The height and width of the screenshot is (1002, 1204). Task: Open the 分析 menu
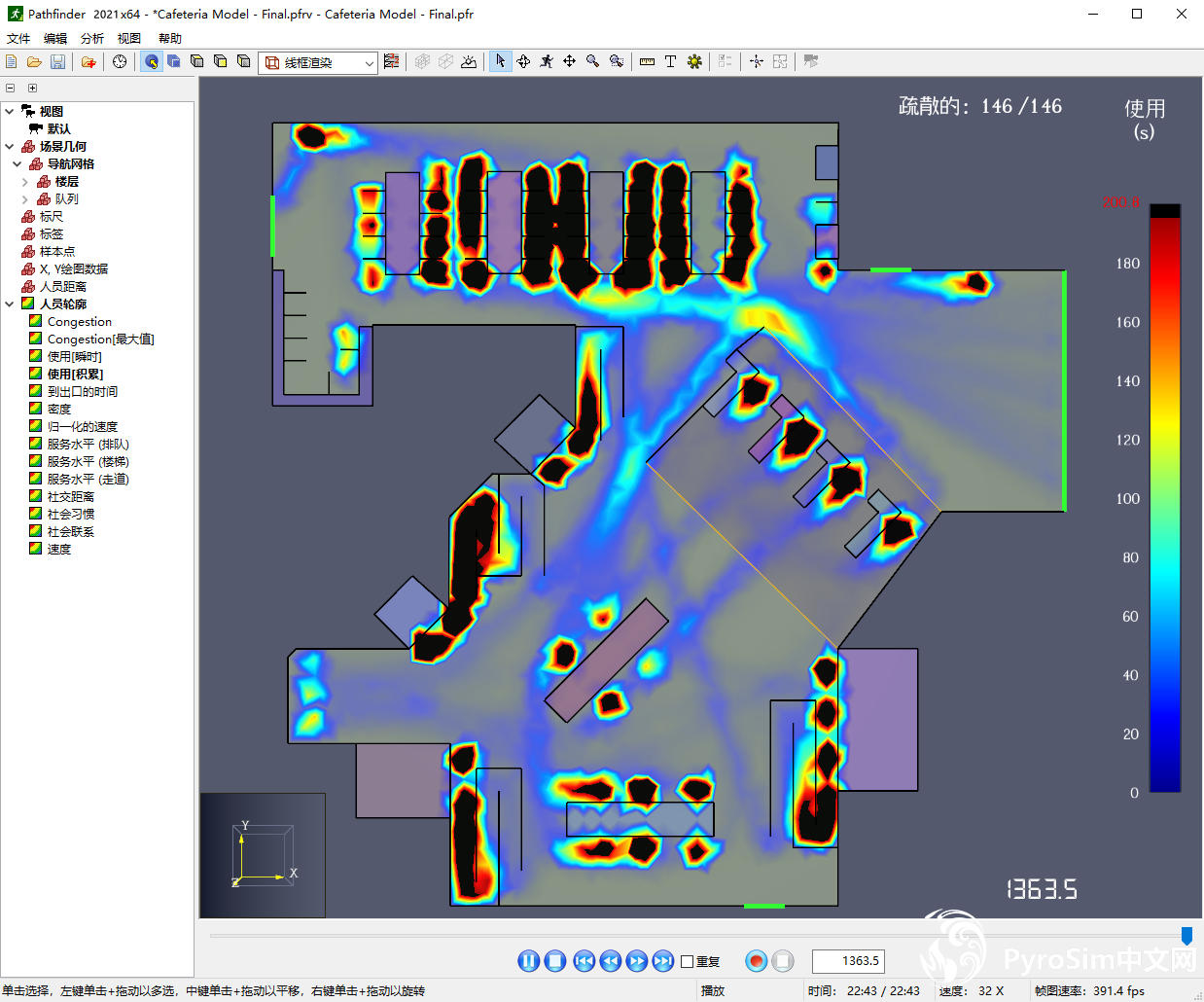(x=92, y=39)
